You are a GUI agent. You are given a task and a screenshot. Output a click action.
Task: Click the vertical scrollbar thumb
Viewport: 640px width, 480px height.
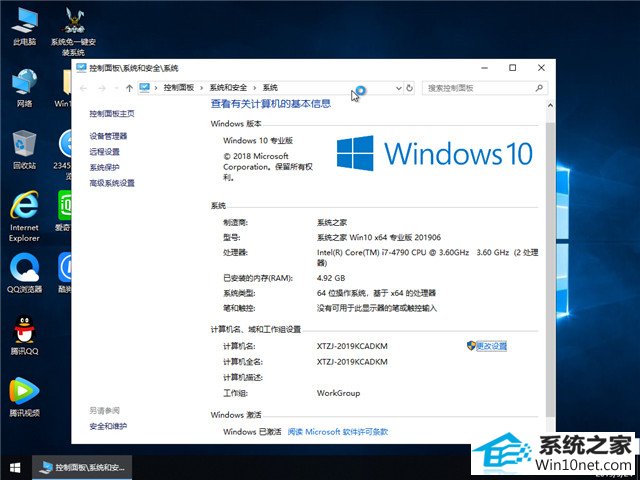[x=550, y=269]
